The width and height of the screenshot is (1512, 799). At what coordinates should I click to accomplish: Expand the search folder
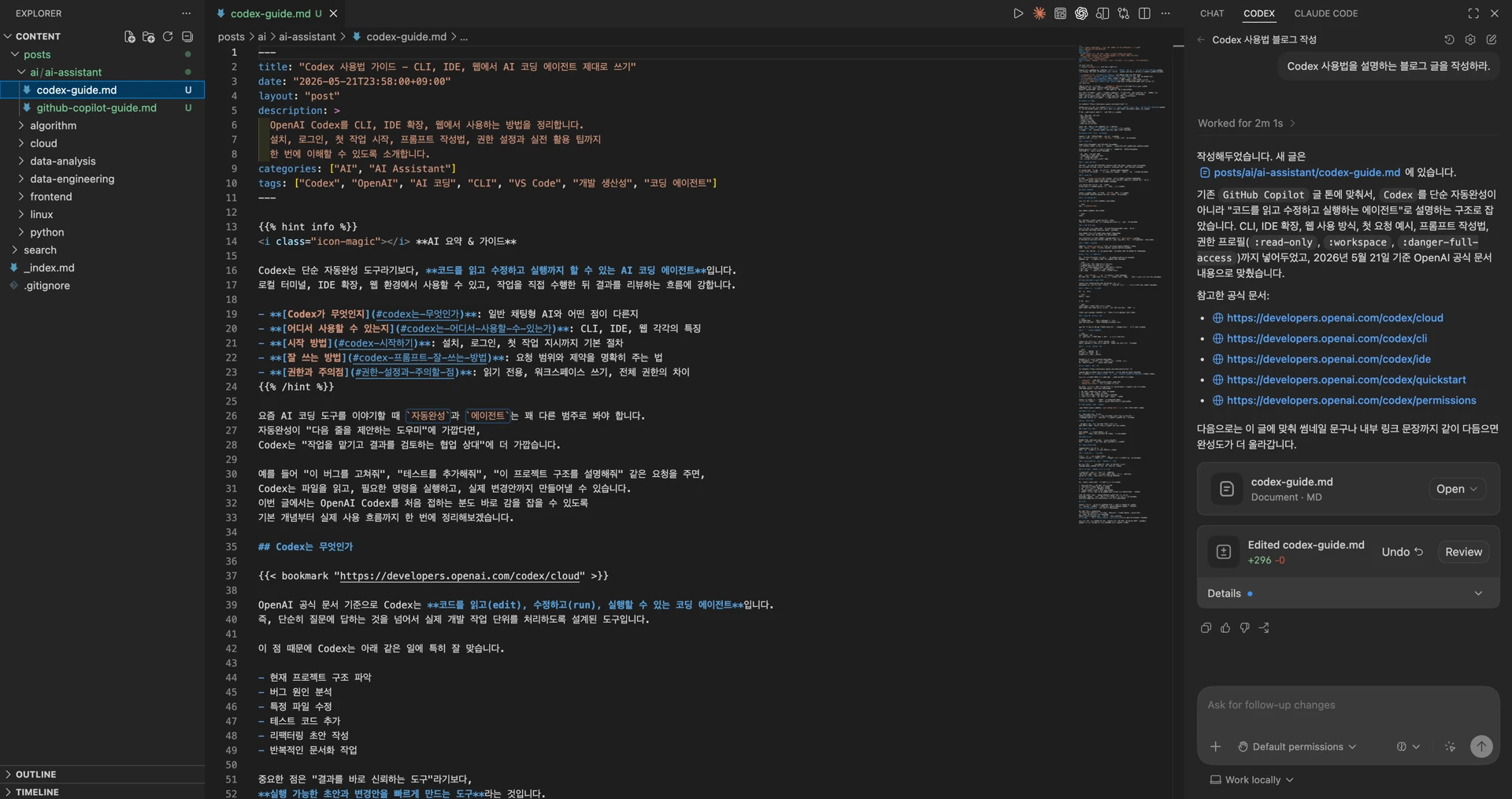click(x=102, y=250)
